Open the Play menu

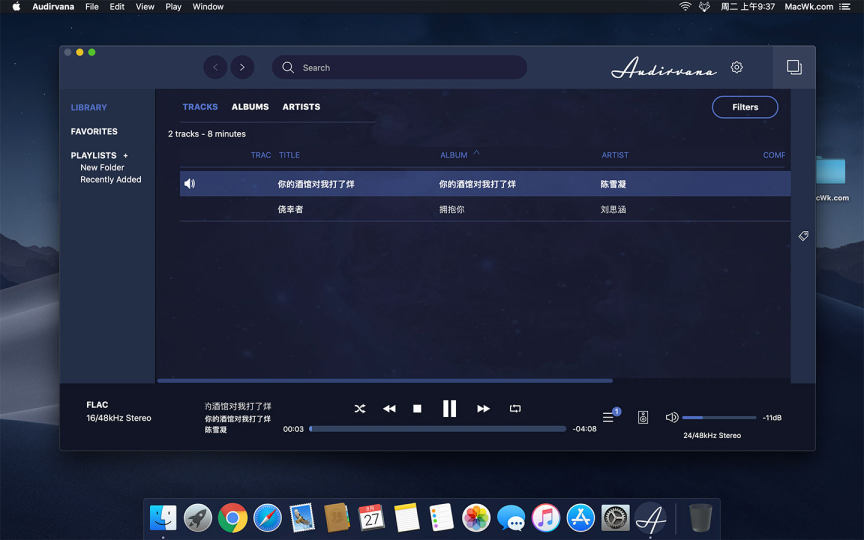[x=173, y=7]
